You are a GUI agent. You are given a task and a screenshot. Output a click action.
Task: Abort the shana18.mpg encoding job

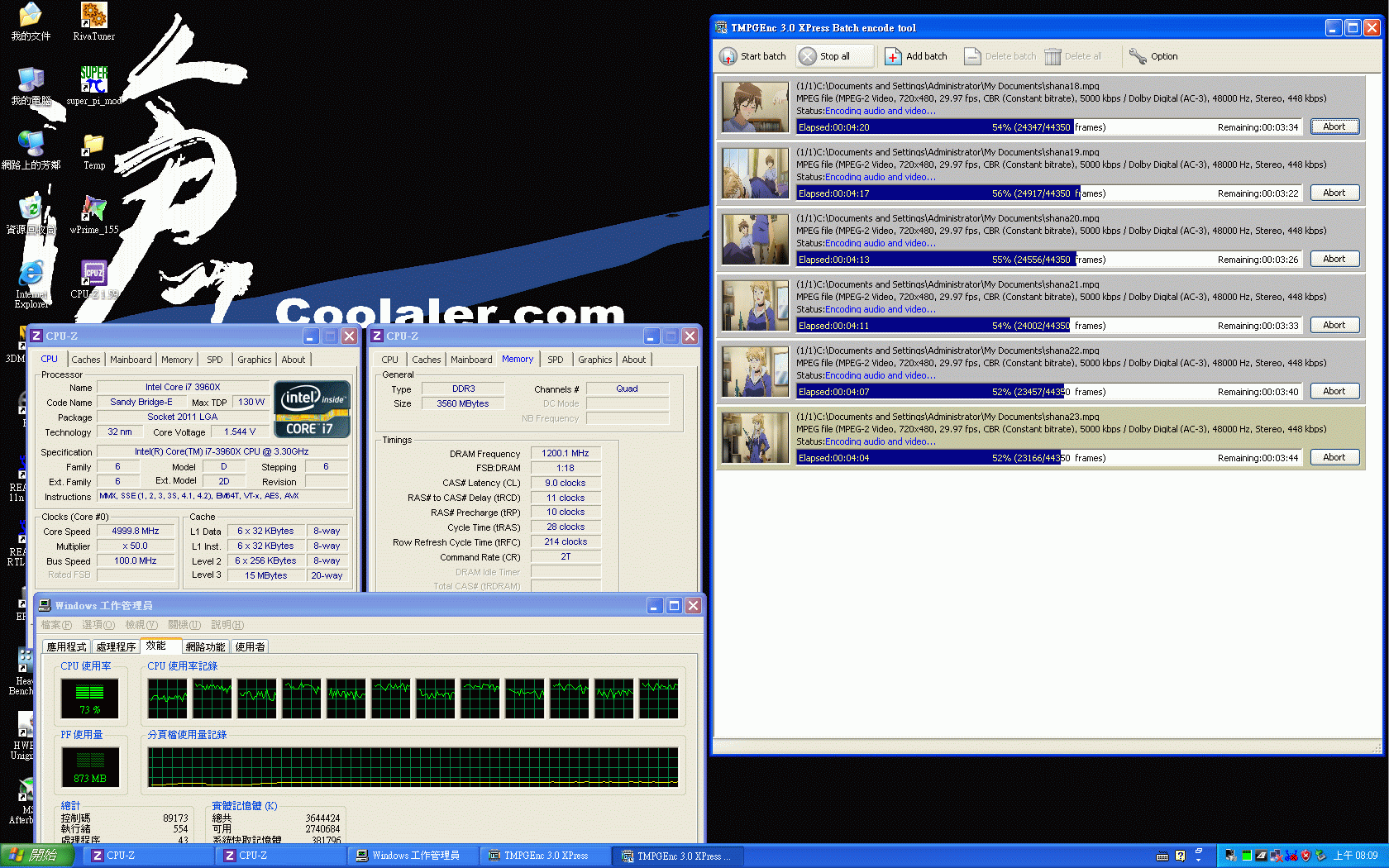point(1334,126)
